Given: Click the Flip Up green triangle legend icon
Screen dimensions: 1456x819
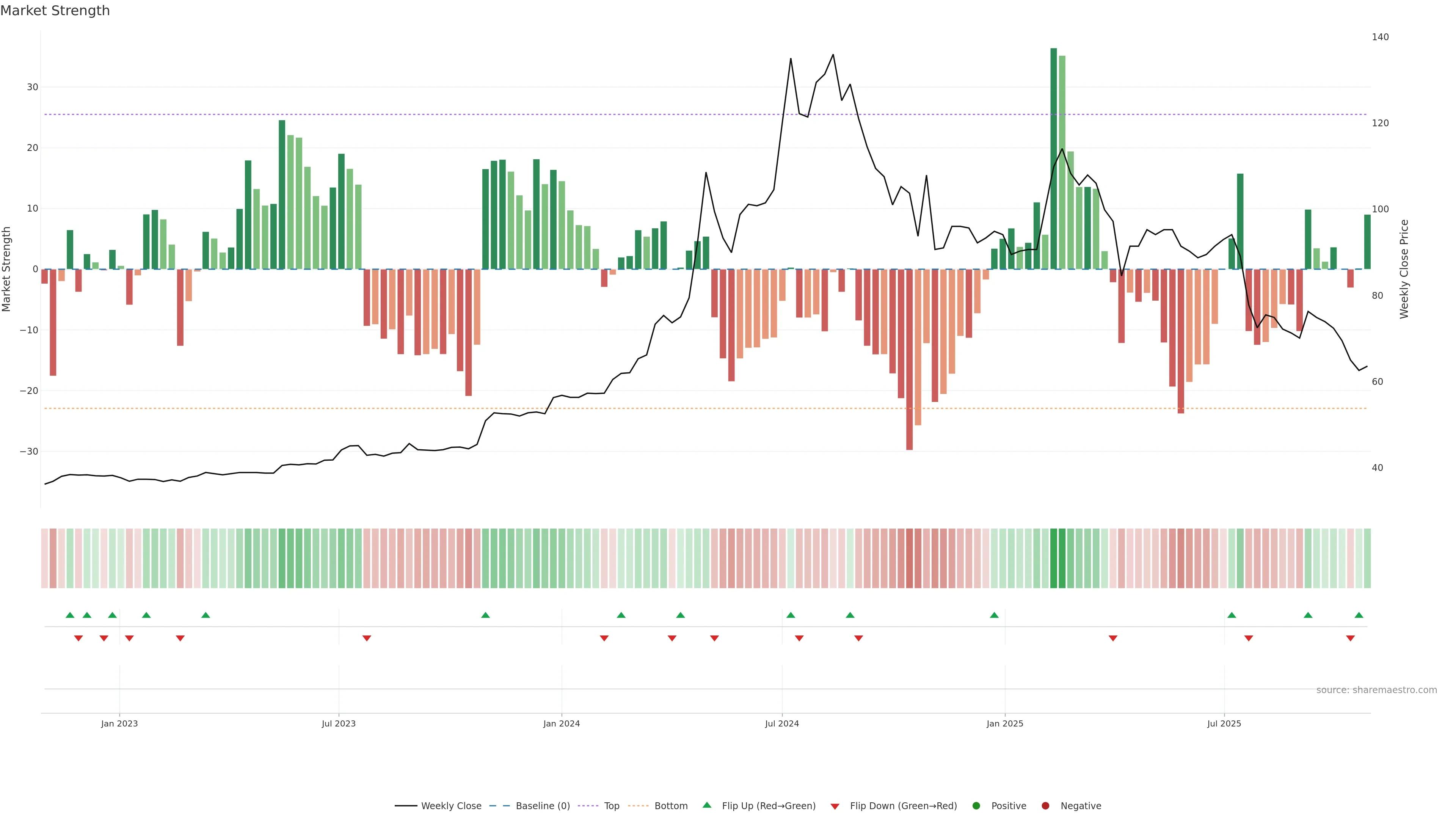Looking at the screenshot, I should (x=706, y=805).
